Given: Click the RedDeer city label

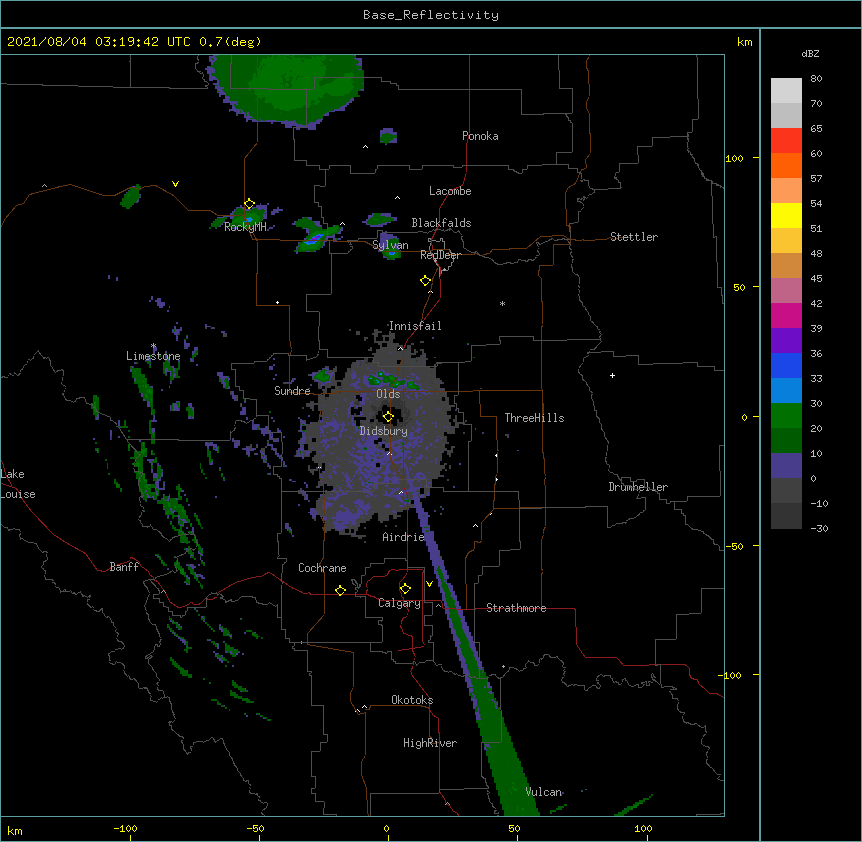Looking at the screenshot, I should [440, 255].
